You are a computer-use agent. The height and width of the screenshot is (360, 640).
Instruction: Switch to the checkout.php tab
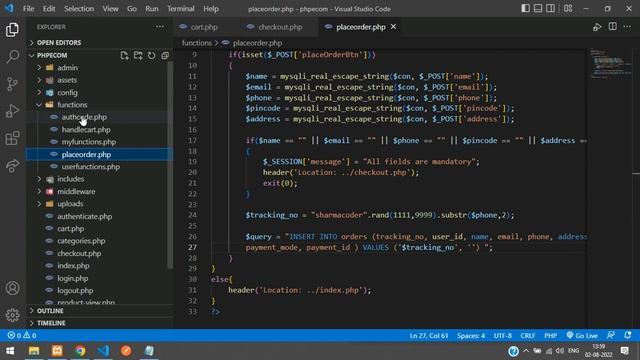coord(280,27)
